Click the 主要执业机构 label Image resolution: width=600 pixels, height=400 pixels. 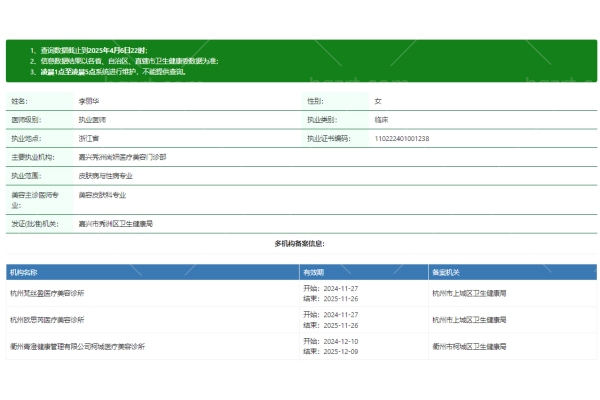pos(33,157)
